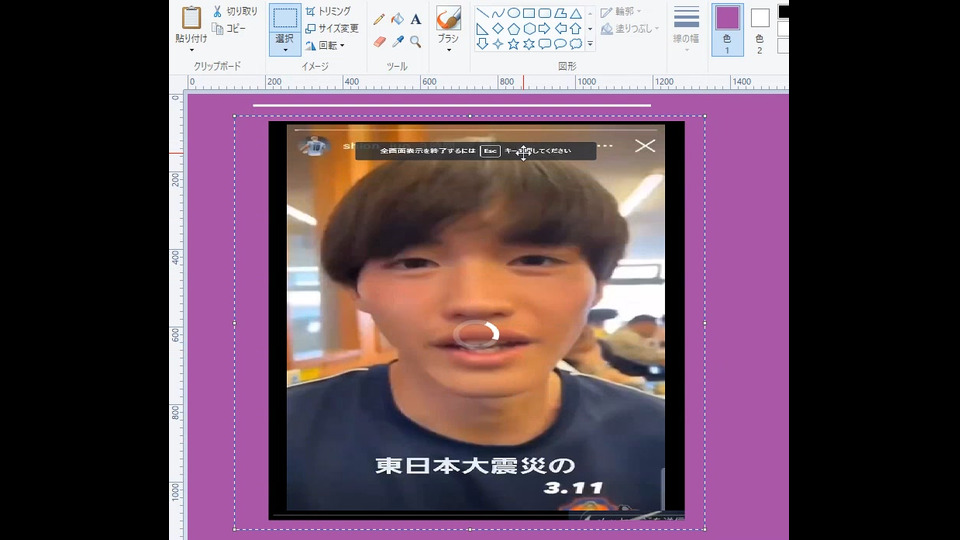Open the 選択 selection options dropdown
Viewport: 960px width, 540px height.
(x=285, y=51)
